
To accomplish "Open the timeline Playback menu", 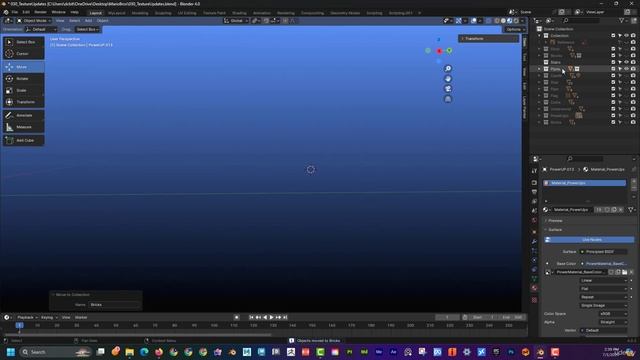I will click(27, 317).
